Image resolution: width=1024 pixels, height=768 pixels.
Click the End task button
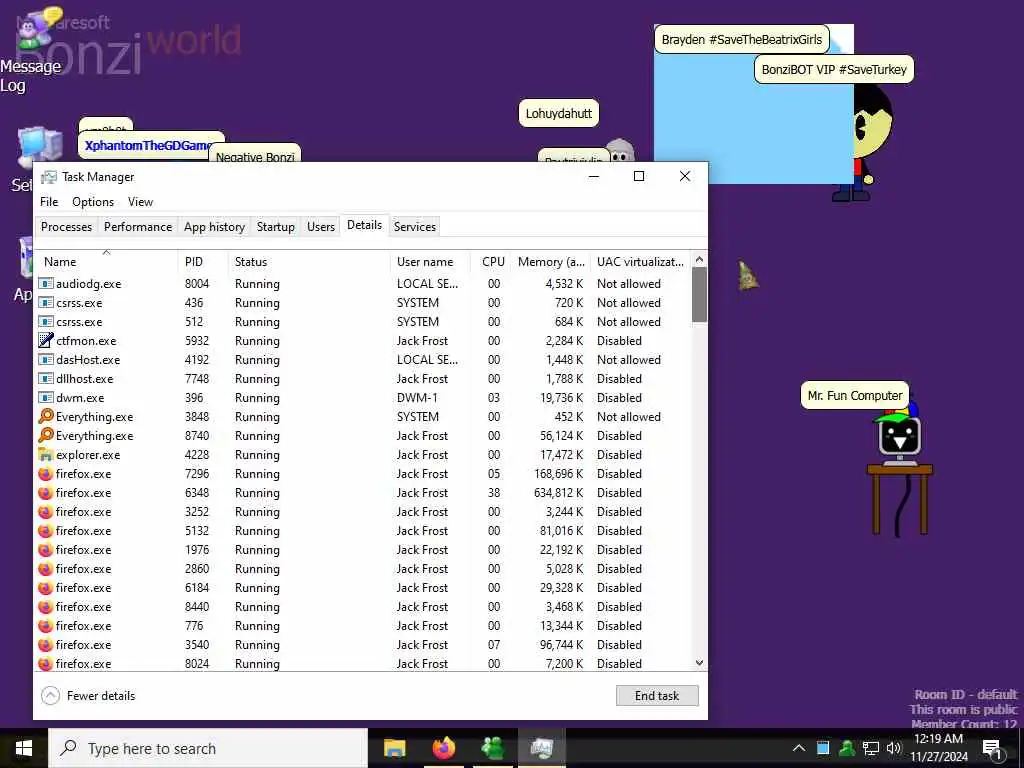(657, 696)
